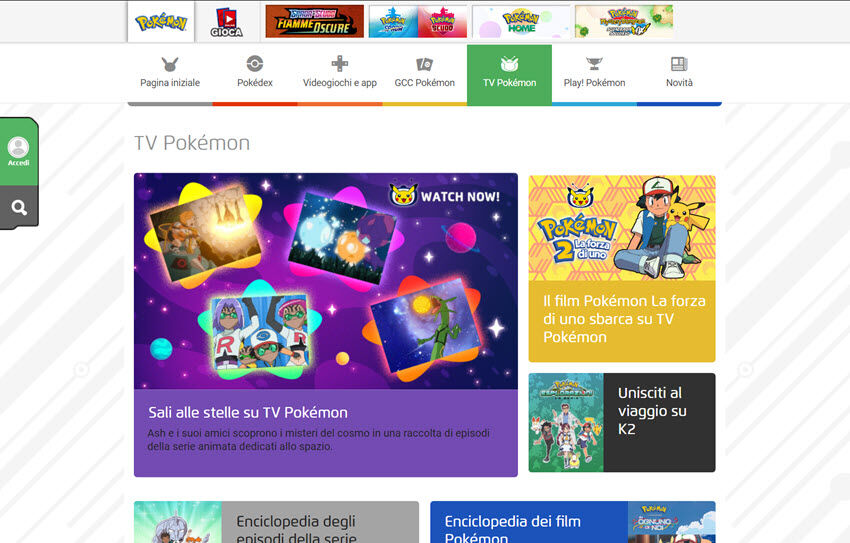Open the Rayquaza episode thumbnail

pyautogui.click(x=427, y=326)
